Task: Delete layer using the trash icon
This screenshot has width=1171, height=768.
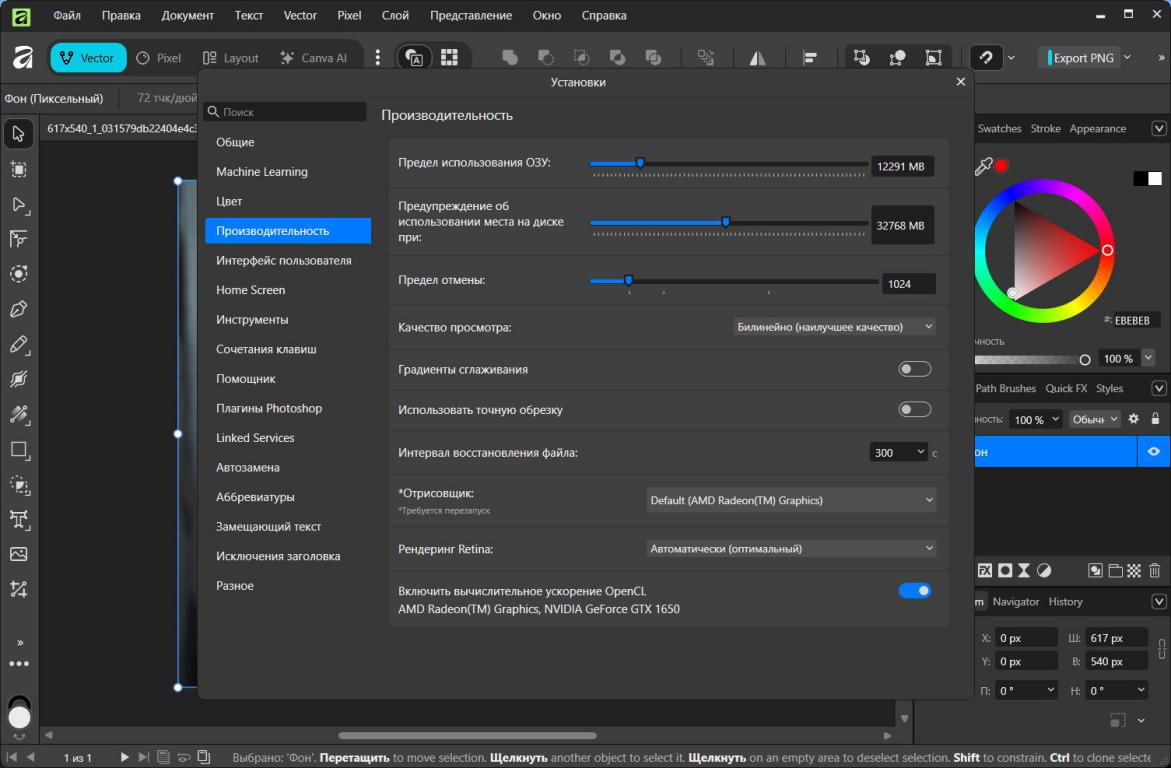Action: [x=1154, y=571]
